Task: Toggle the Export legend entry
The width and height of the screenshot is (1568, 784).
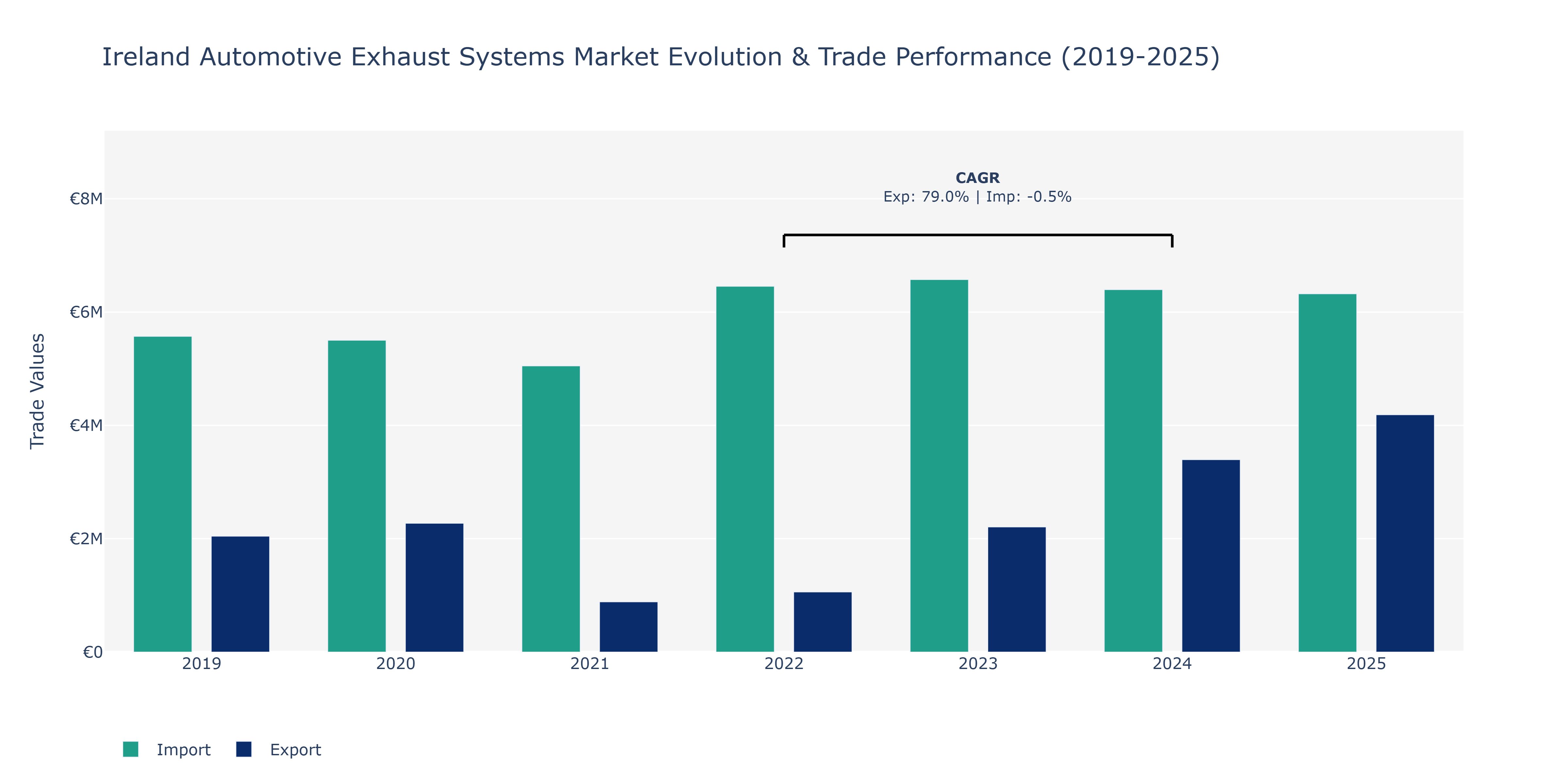Action: (x=279, y=749)
